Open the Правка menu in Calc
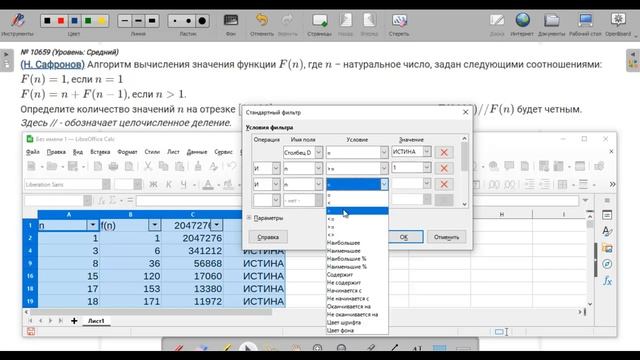The image size is (640, 360). (x=56, y=152)
